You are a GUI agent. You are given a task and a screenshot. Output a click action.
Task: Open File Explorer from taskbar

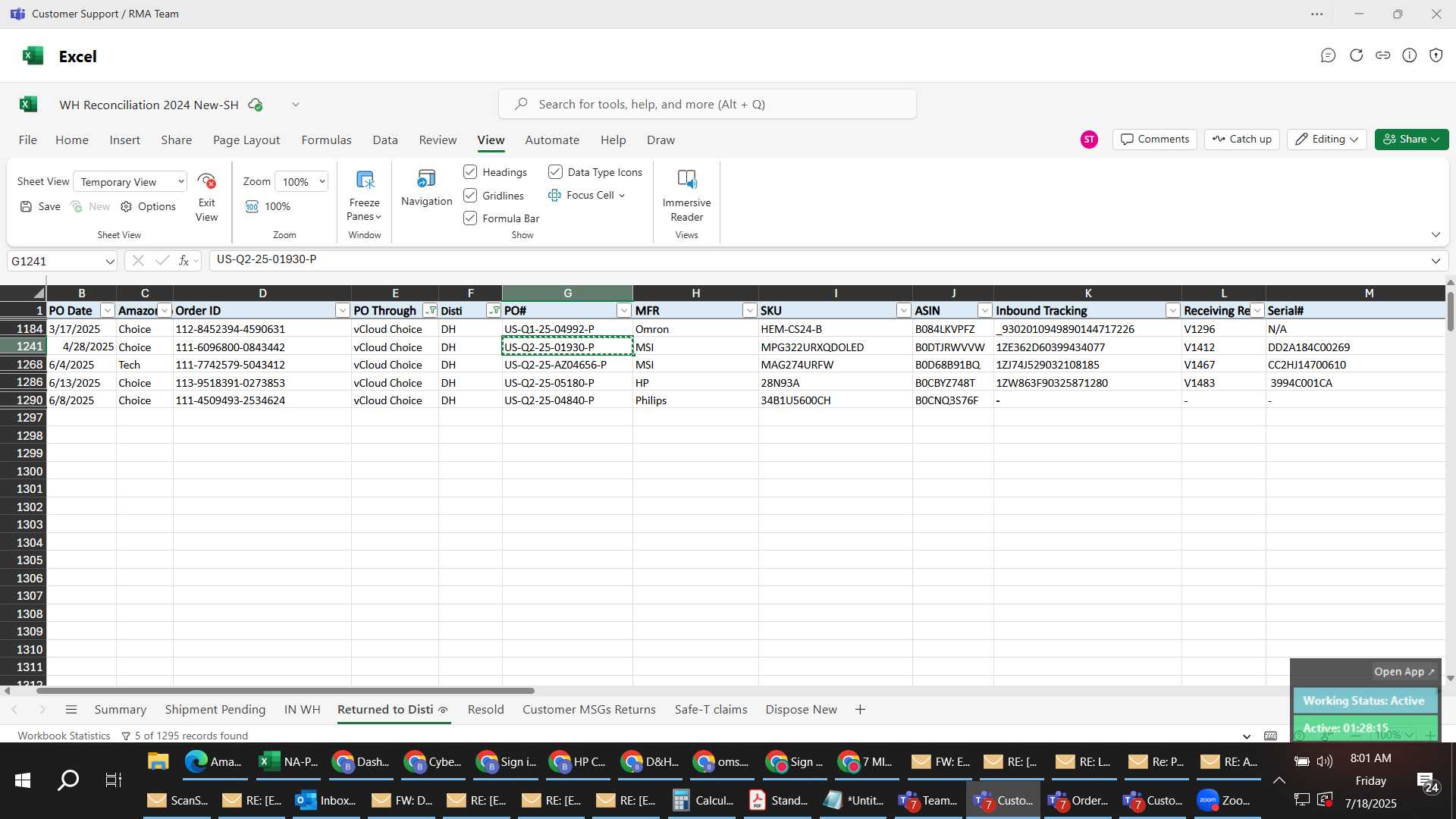tap(158, 761)
